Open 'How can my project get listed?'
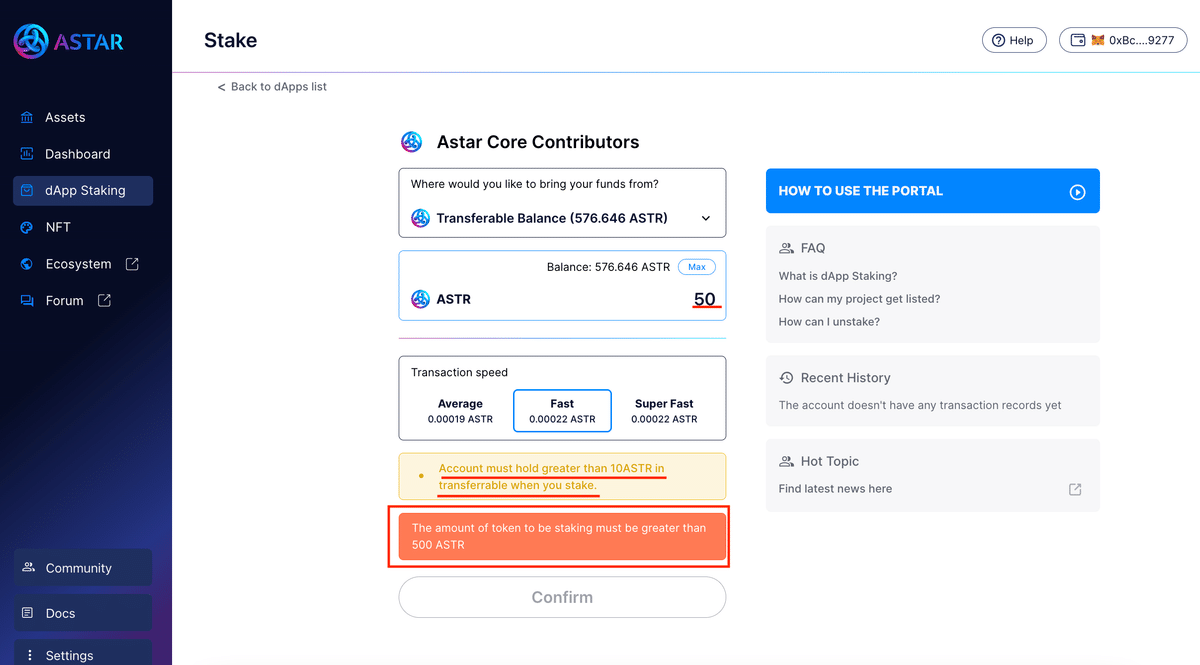 [x=859, y=299]
